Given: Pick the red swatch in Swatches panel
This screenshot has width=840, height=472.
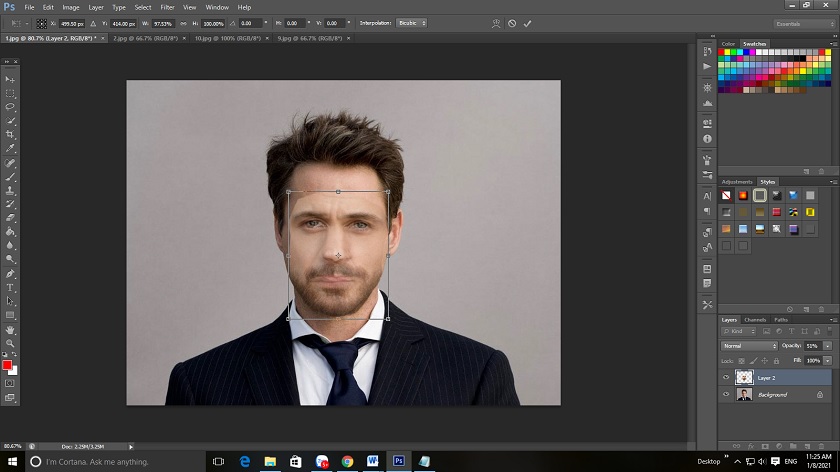Looking at the screenshot, I should coord(721,52).
